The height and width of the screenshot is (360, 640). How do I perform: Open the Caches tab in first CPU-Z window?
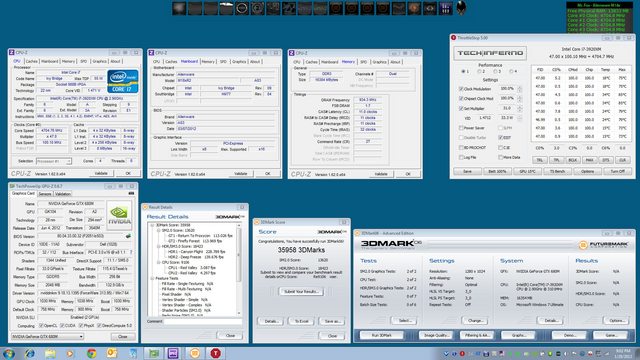click(x=31, y=61)
